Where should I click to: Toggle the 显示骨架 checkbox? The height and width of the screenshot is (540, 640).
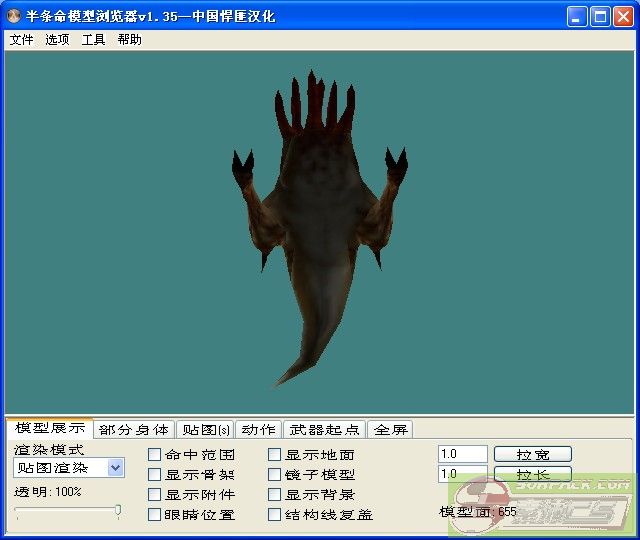(155, 475)
